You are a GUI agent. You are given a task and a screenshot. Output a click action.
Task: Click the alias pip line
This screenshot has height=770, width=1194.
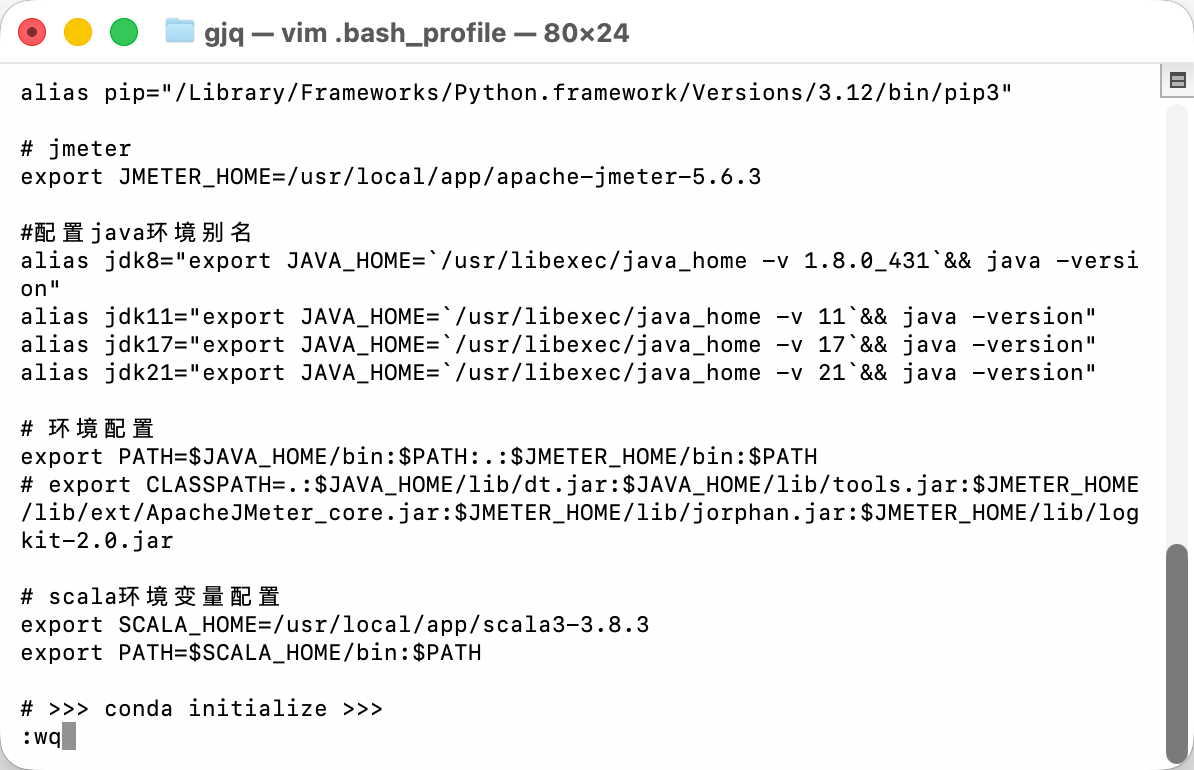point(516,93)
